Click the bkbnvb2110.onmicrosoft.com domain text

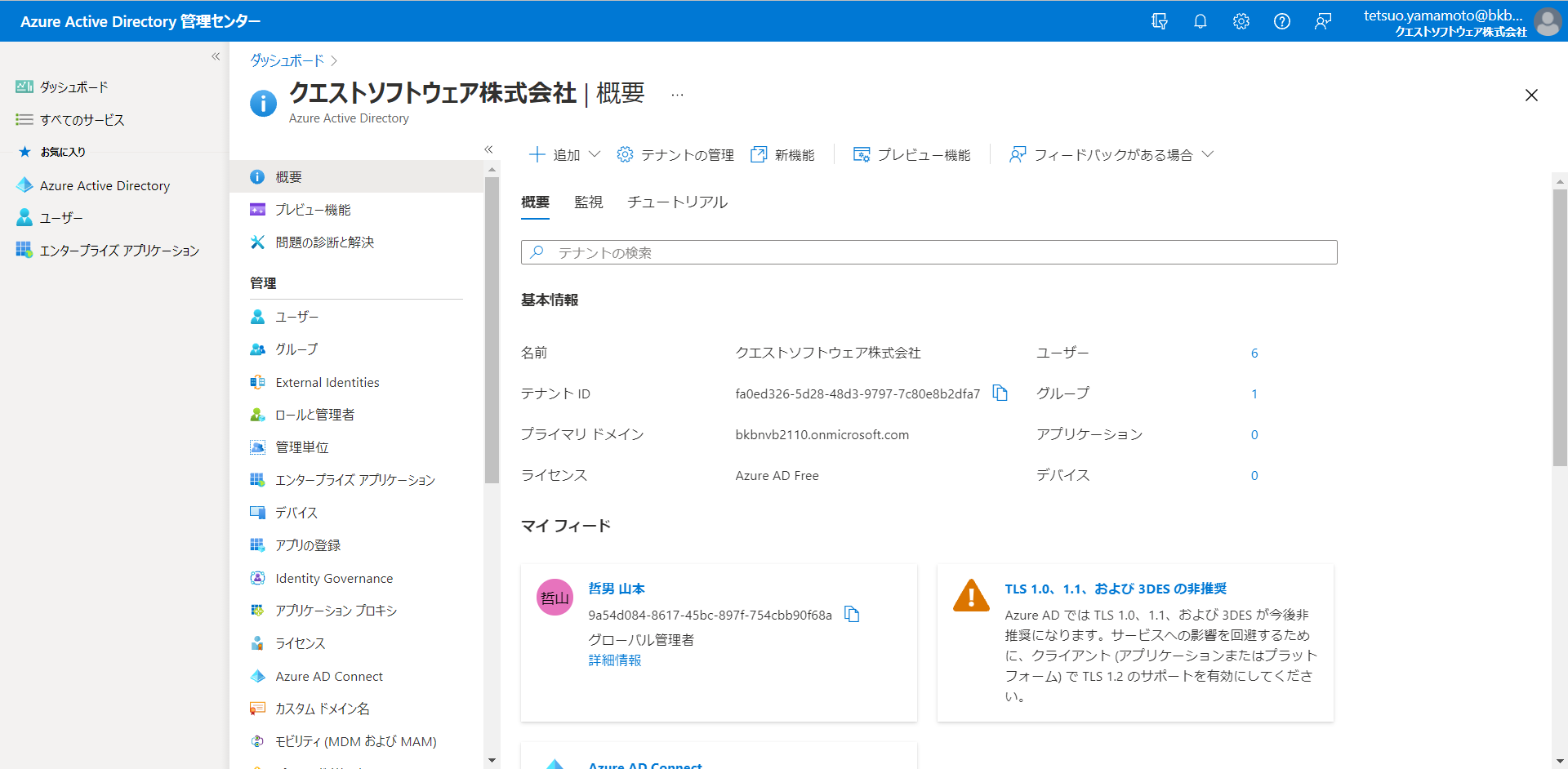point(822,434)
